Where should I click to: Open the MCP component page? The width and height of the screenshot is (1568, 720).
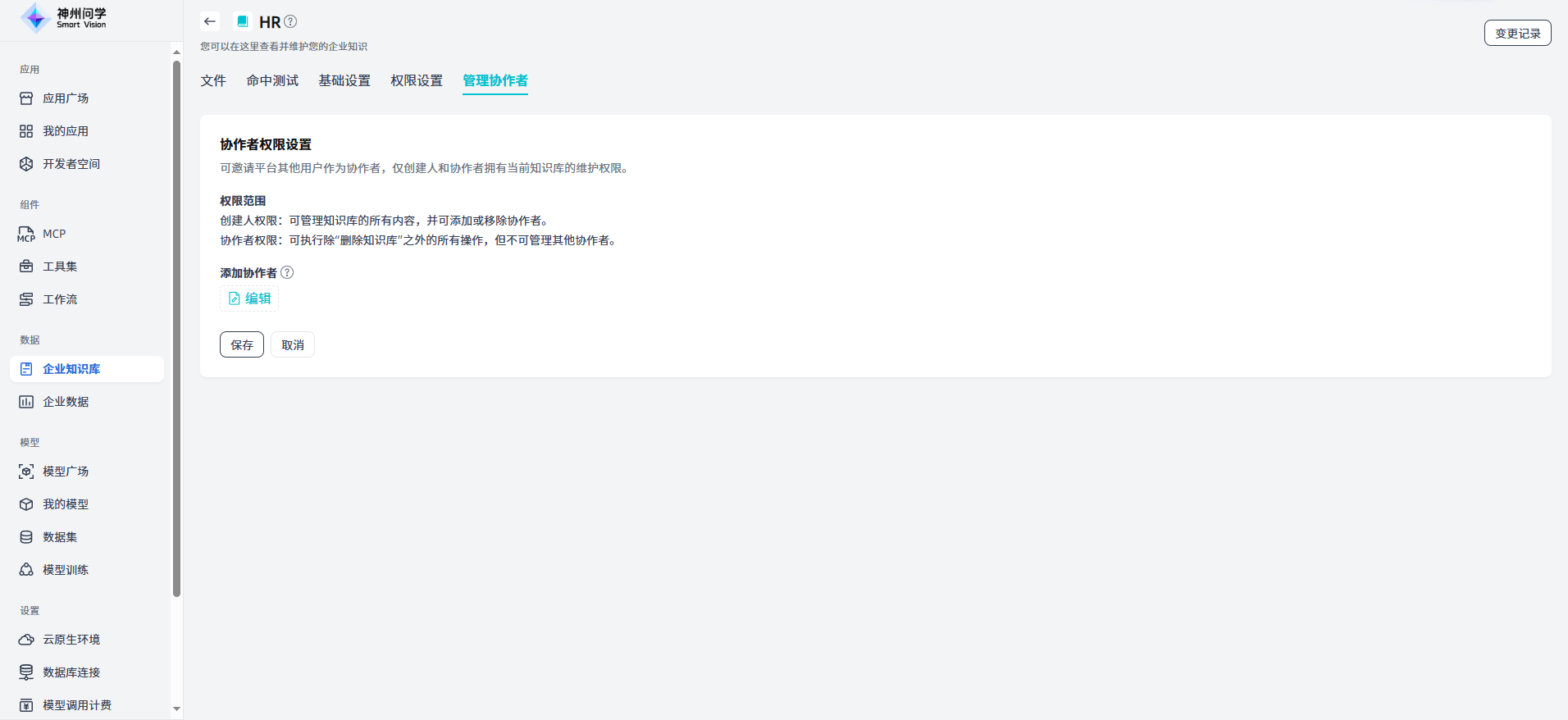[x=54, y=234]
